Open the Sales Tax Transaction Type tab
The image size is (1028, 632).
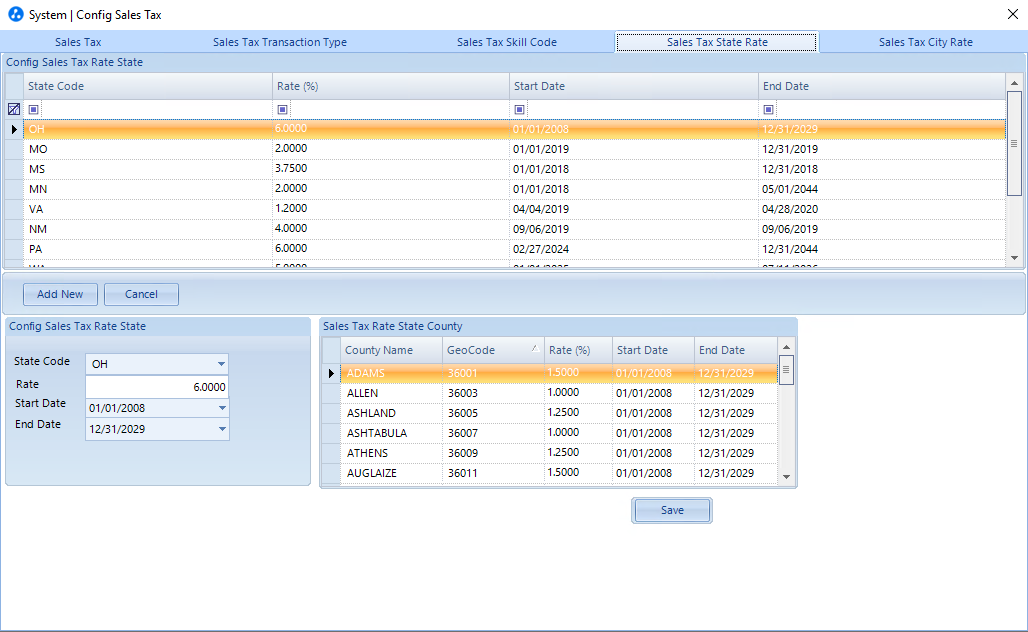280,42
